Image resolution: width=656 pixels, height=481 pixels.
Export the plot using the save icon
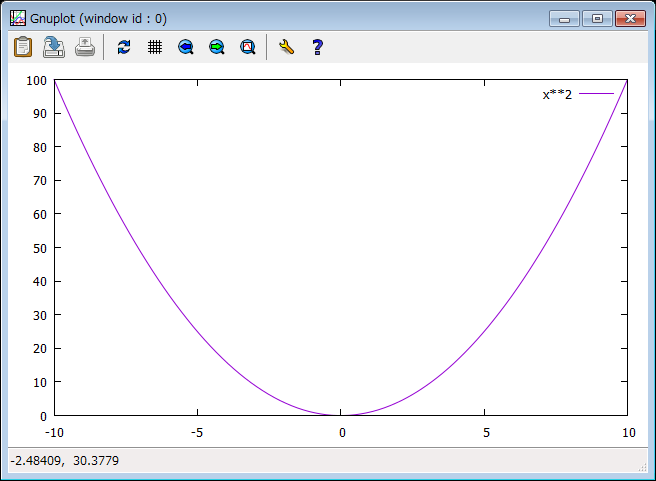pos(54,46)
